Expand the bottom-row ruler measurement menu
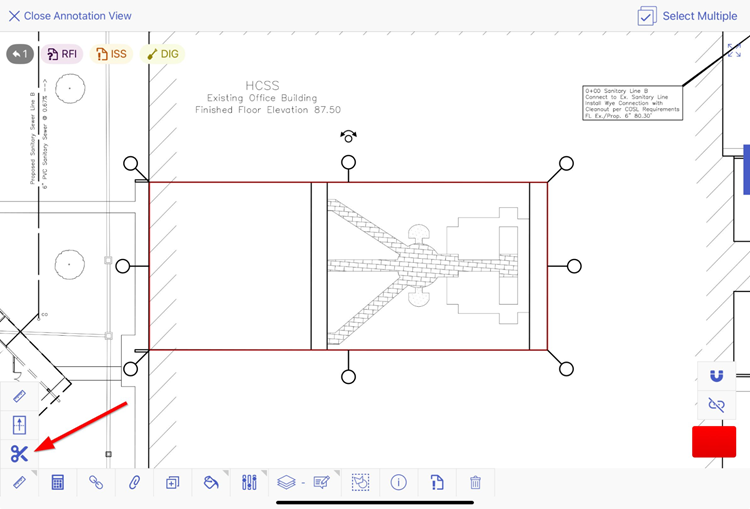Viewport: 750px width, 509px height. pos(19,482)
